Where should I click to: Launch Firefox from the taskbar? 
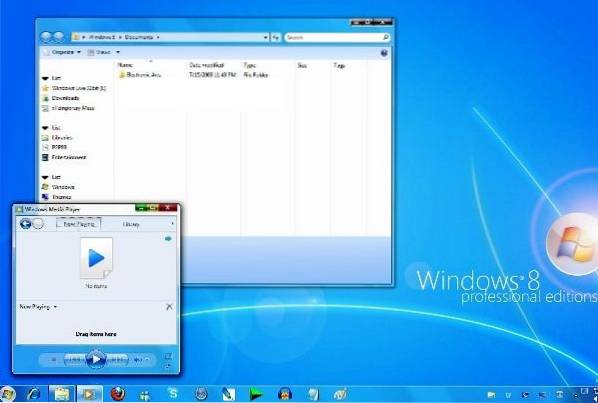coord(118,394)
